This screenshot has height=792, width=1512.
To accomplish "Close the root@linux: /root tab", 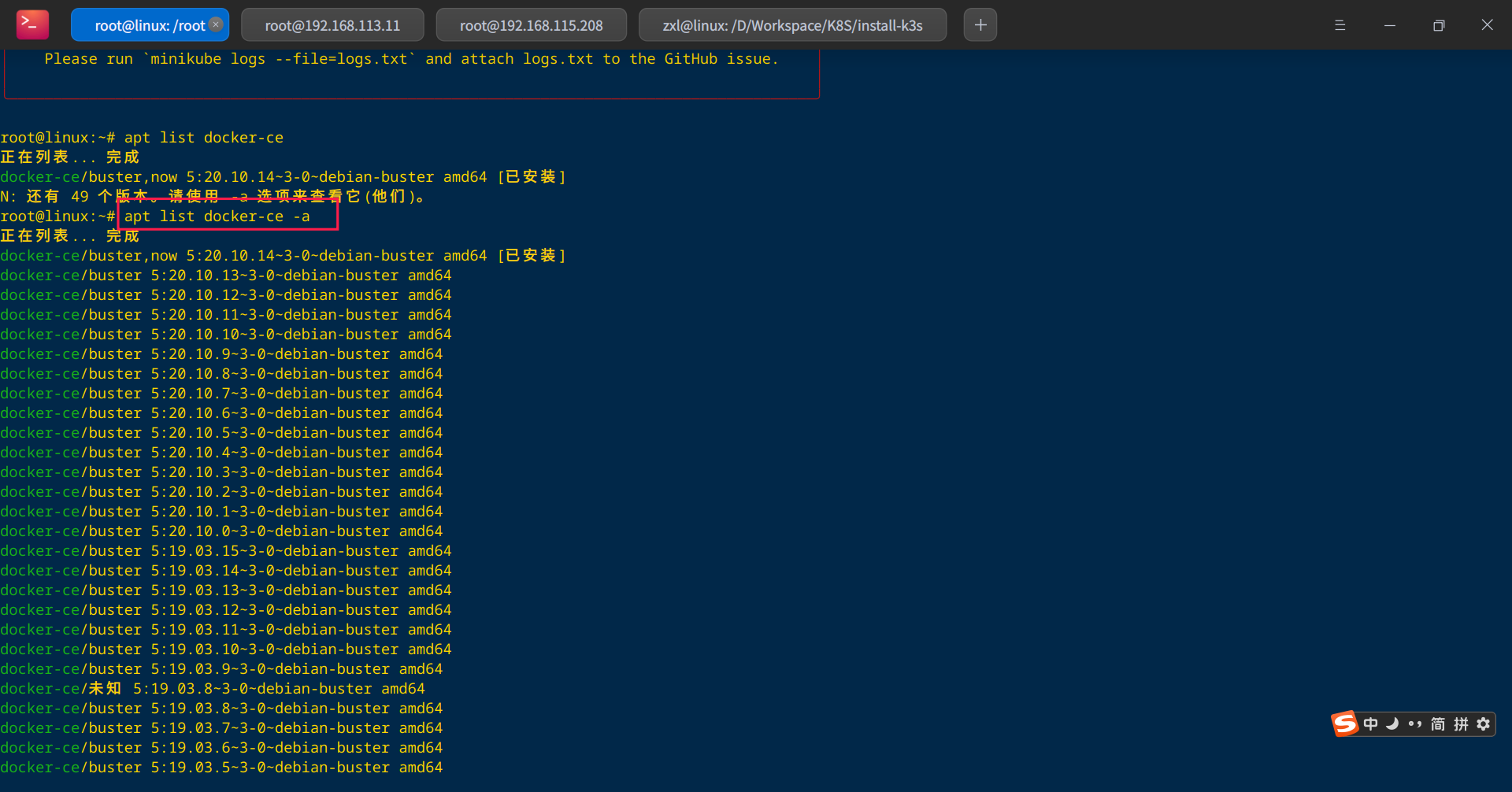I will click(216, 24).
